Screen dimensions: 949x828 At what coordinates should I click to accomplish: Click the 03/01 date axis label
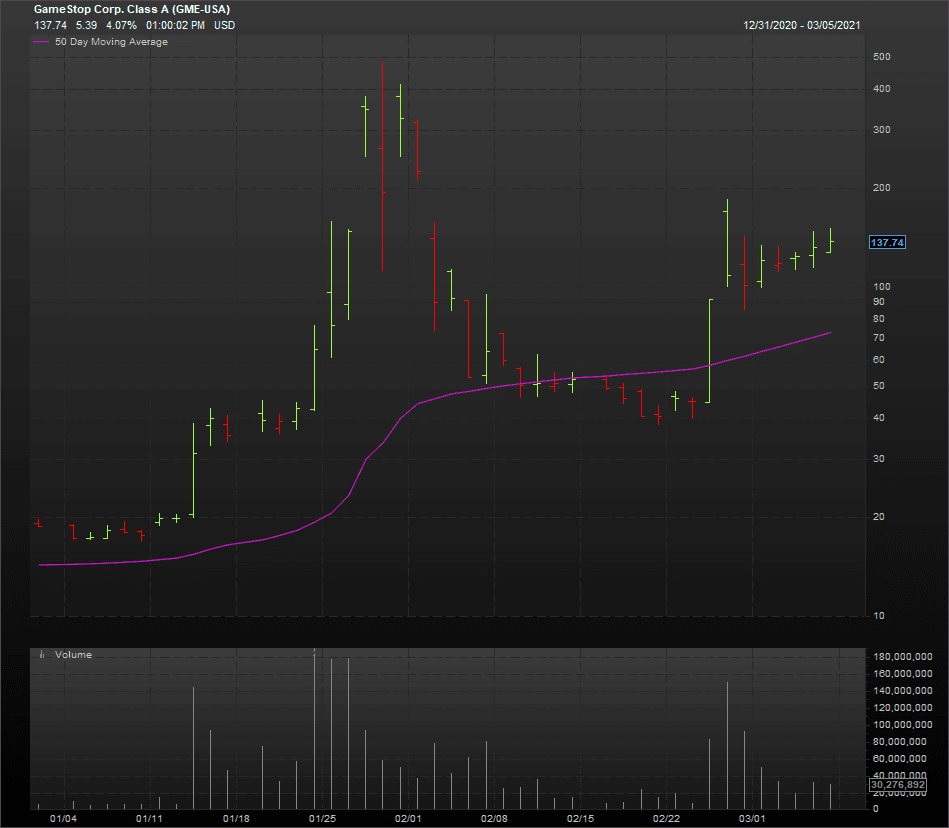point(753,818)
